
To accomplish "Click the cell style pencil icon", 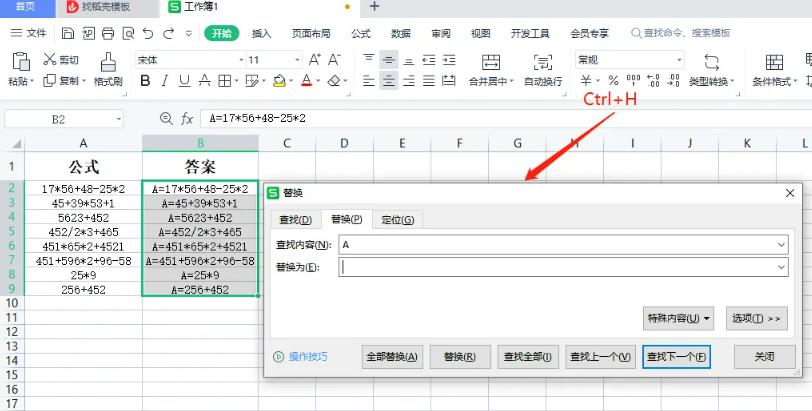I will click(252, 81).
